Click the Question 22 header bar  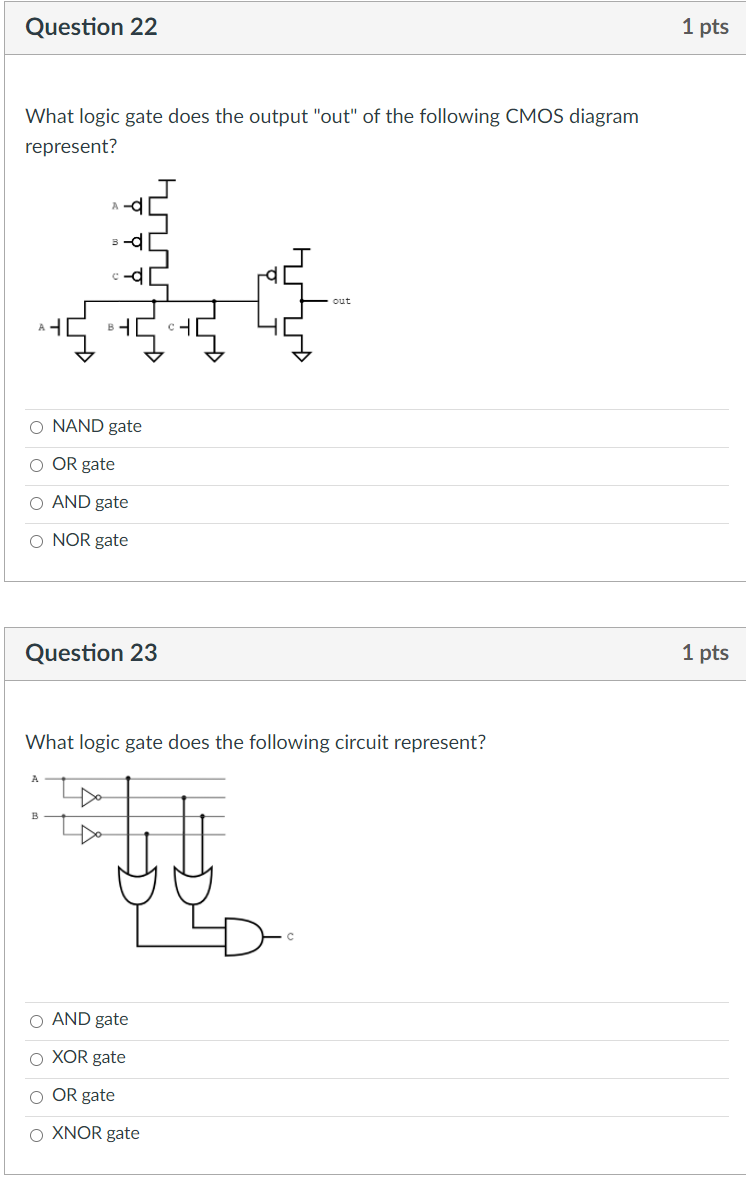[x=91, y=27]
